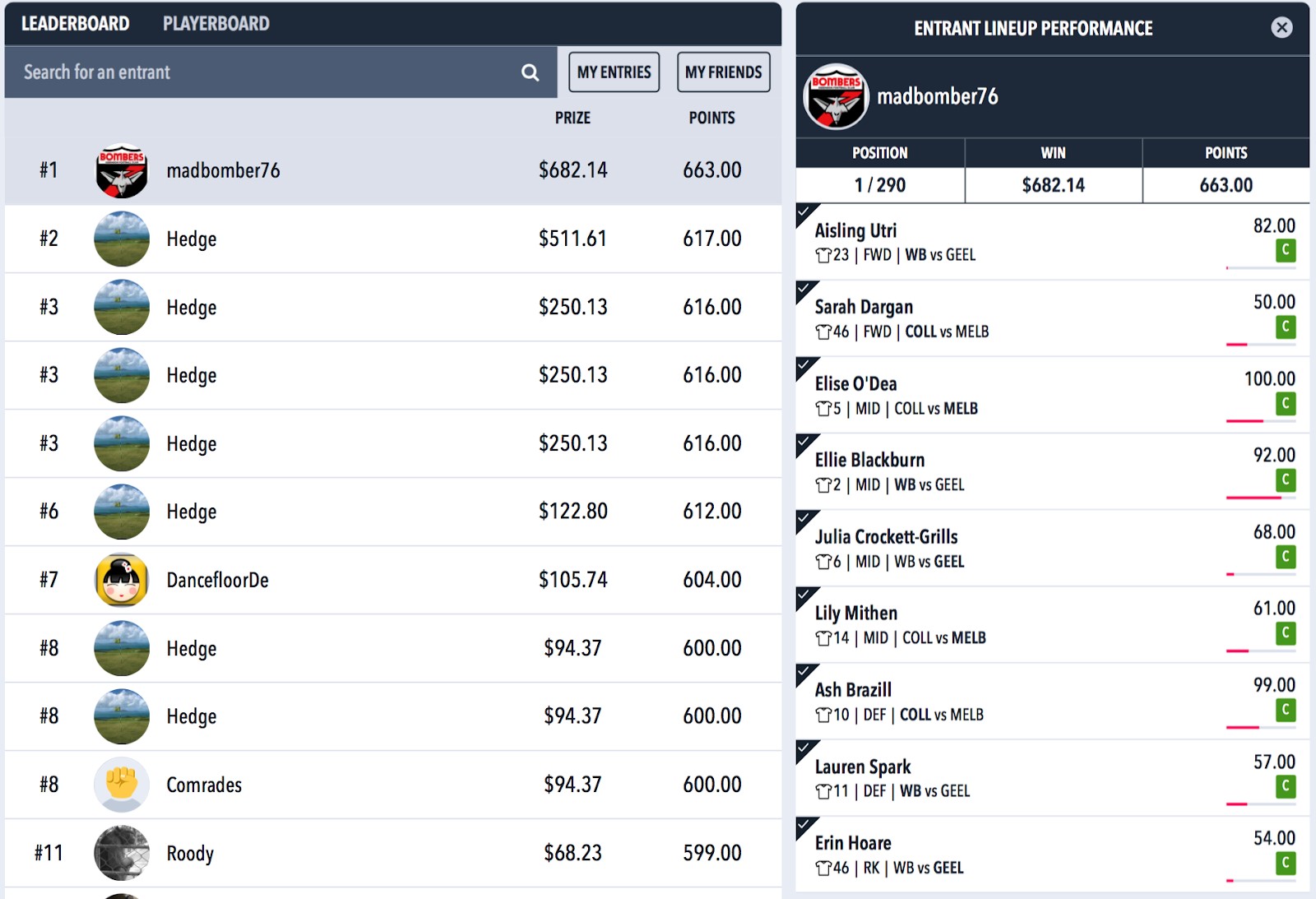1316x899 pixels.
Task: Click green C badge for Lily Mithen
Action: pos(1286,633)
